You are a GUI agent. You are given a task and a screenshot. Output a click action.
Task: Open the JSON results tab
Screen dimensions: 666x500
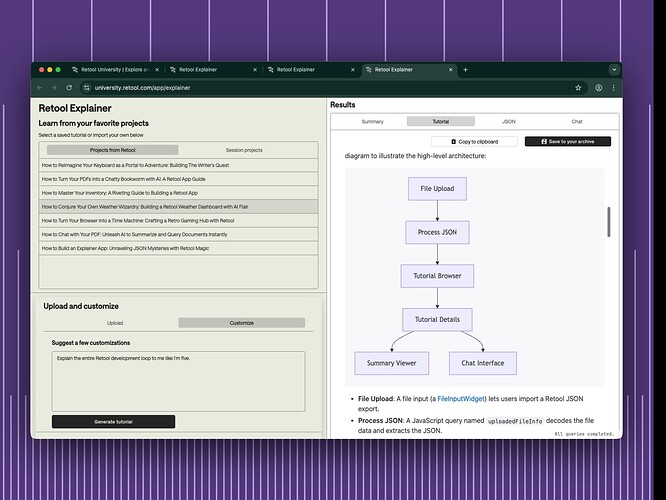(x=508, y=121)
